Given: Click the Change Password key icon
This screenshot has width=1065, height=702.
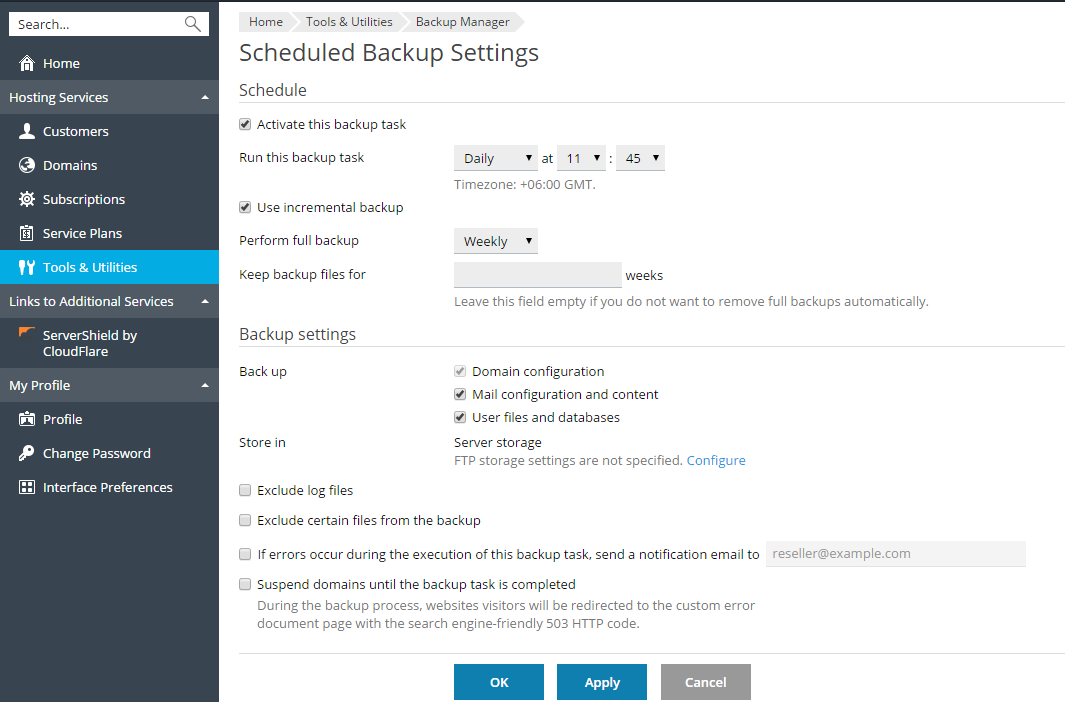Looking at the screenshot, I should tap(27, 454).
